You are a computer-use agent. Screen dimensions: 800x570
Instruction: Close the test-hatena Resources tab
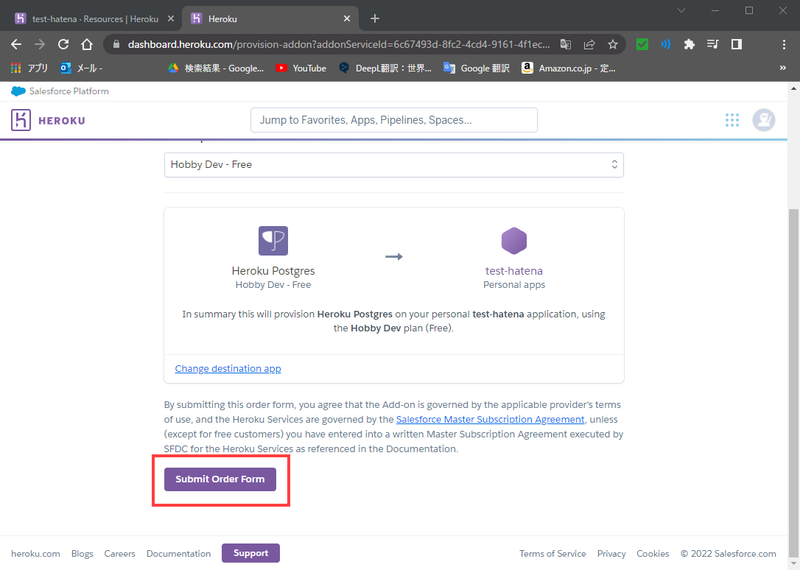pyautogui.click(x=171, y=18)
